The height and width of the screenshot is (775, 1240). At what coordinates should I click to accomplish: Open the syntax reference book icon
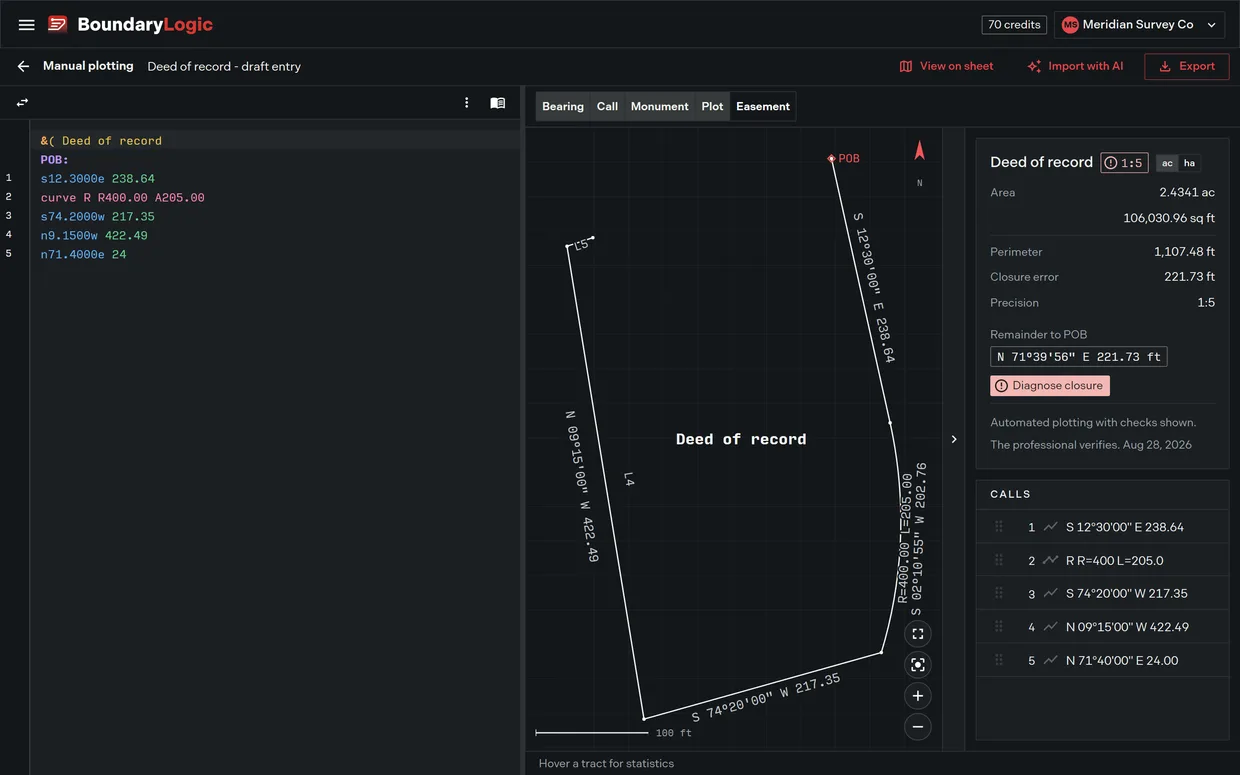click(x=497, y=103)
